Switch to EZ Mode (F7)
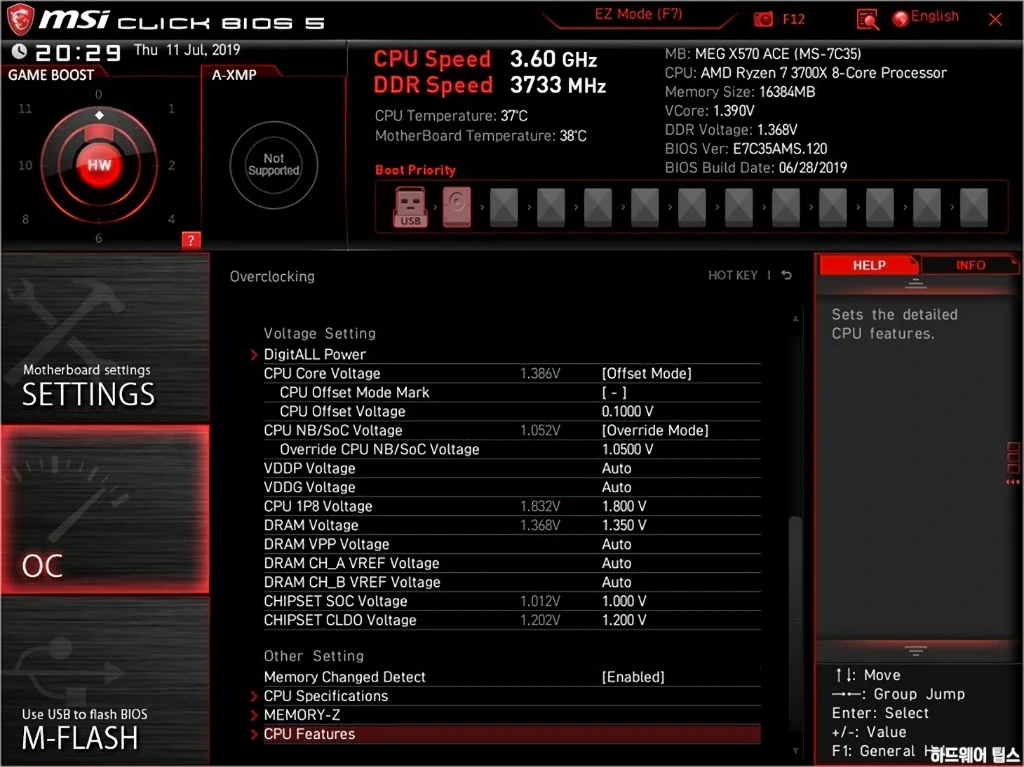 (x=638, y=14)
